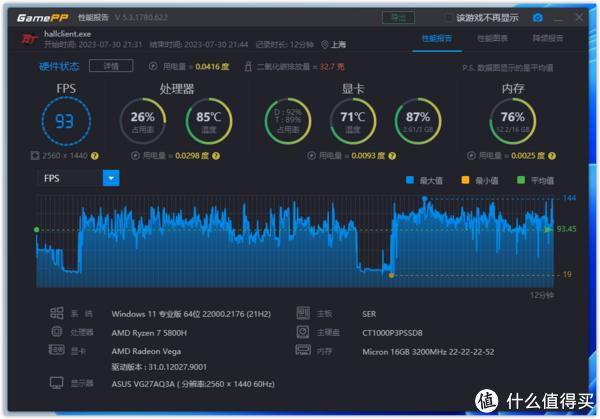Image resolution: width=600 pixels, height=419 pixels.
Task: Click the green arrow beside 93.45
Action: [549, 229]
